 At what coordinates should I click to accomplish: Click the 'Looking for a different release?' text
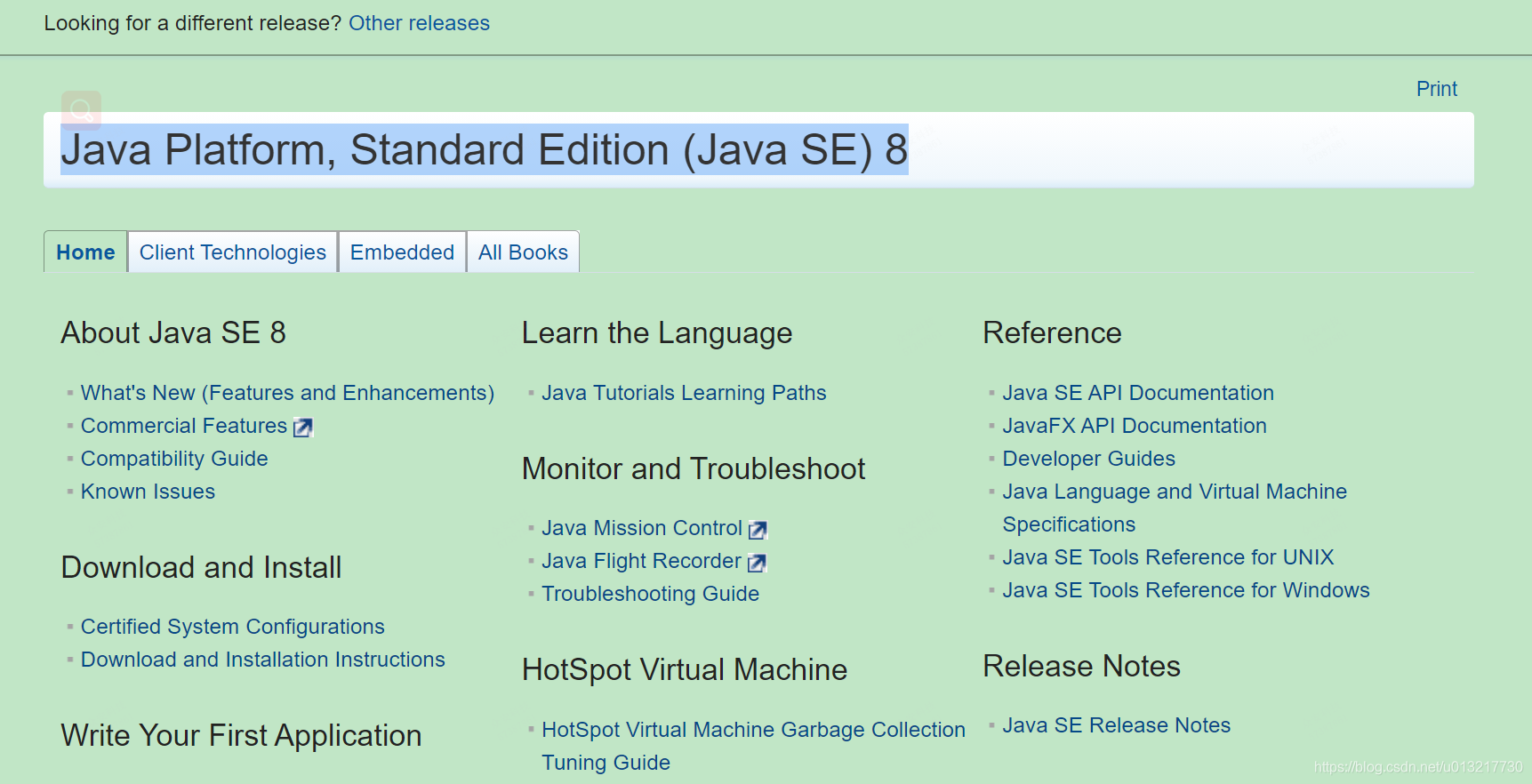[193, 23]
